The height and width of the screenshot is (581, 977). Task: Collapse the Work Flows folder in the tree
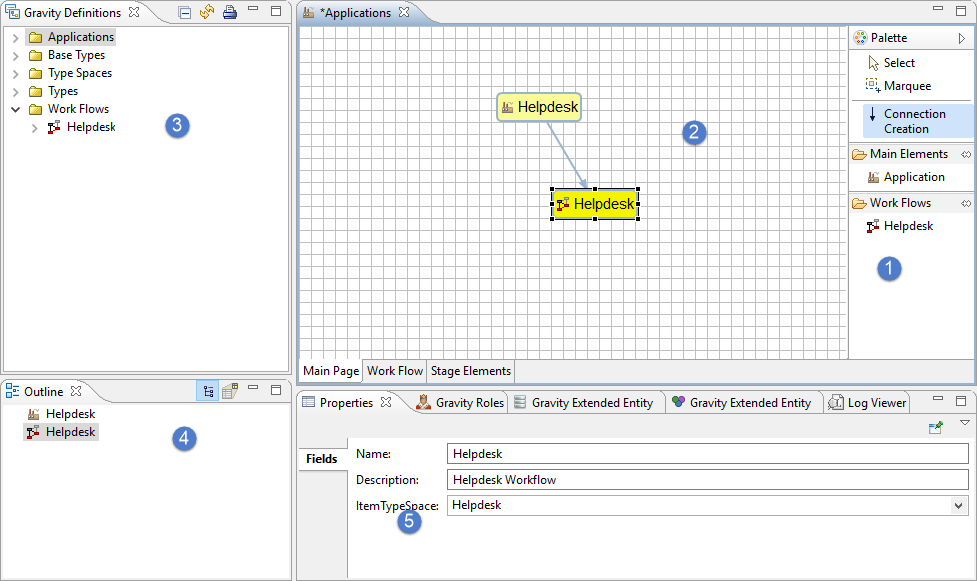point(15,110)
